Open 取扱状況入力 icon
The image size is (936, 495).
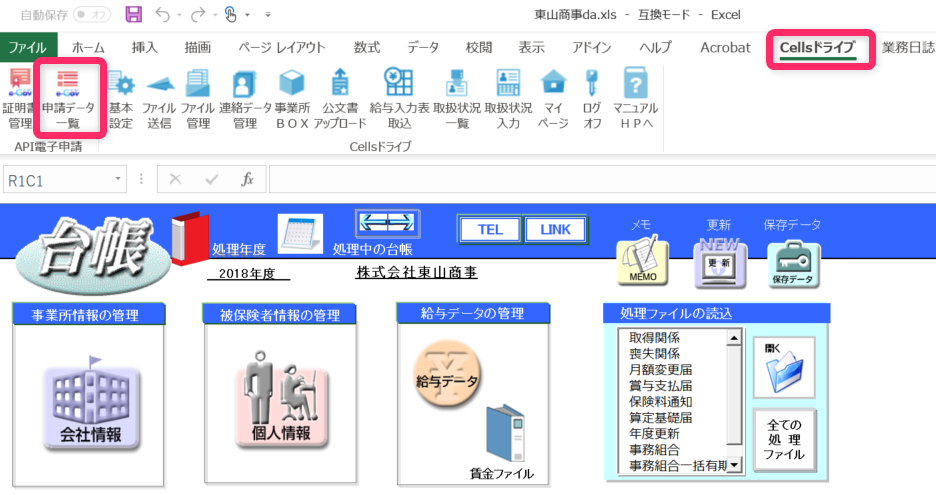pos(508,99)
